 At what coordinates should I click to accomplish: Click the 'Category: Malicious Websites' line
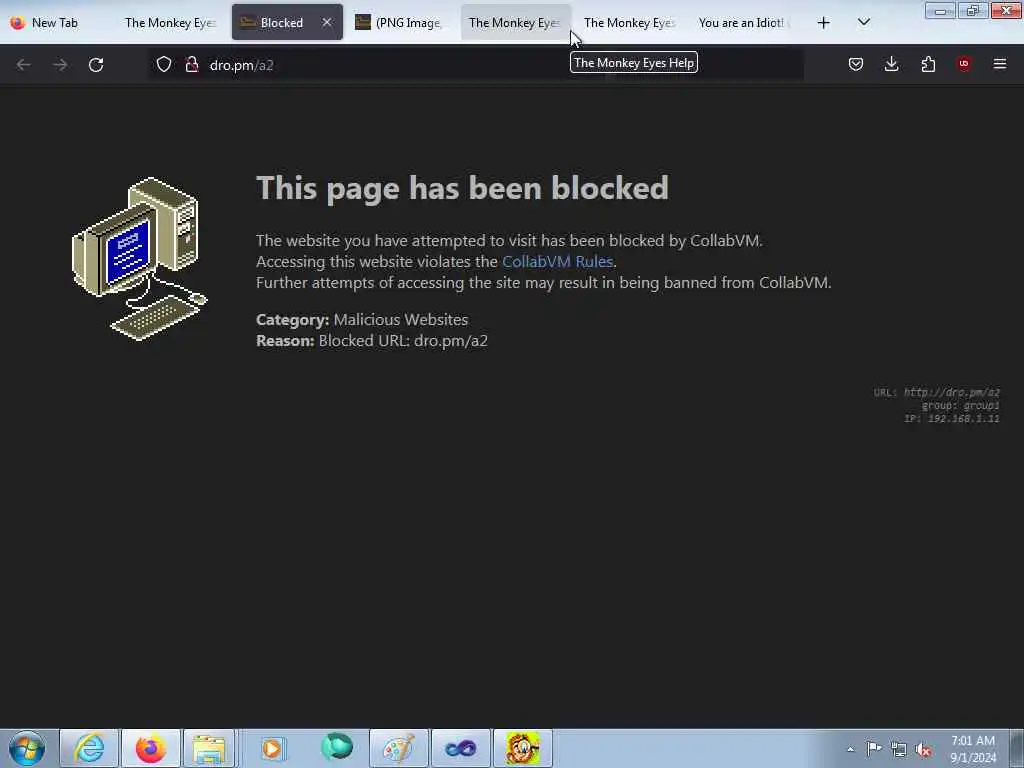[x=362, y=319]
